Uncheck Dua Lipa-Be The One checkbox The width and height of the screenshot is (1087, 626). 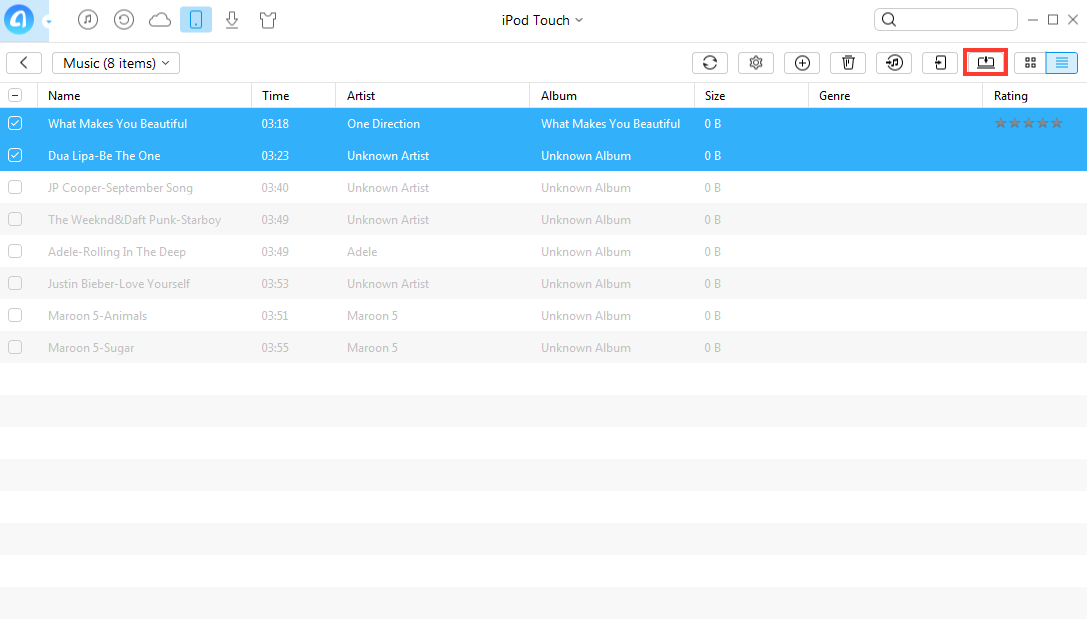[15, 155]
